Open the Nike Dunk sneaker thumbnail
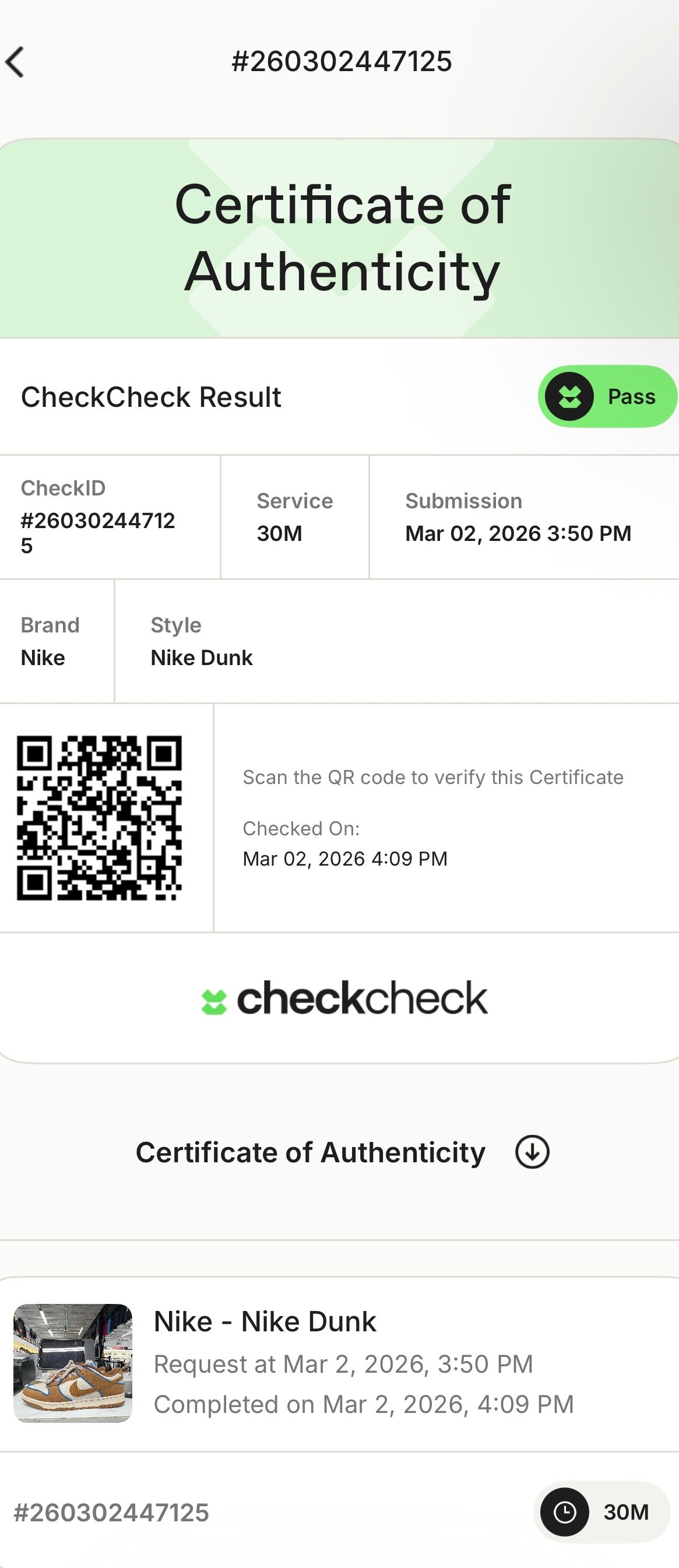 (x=73, y=1363)
